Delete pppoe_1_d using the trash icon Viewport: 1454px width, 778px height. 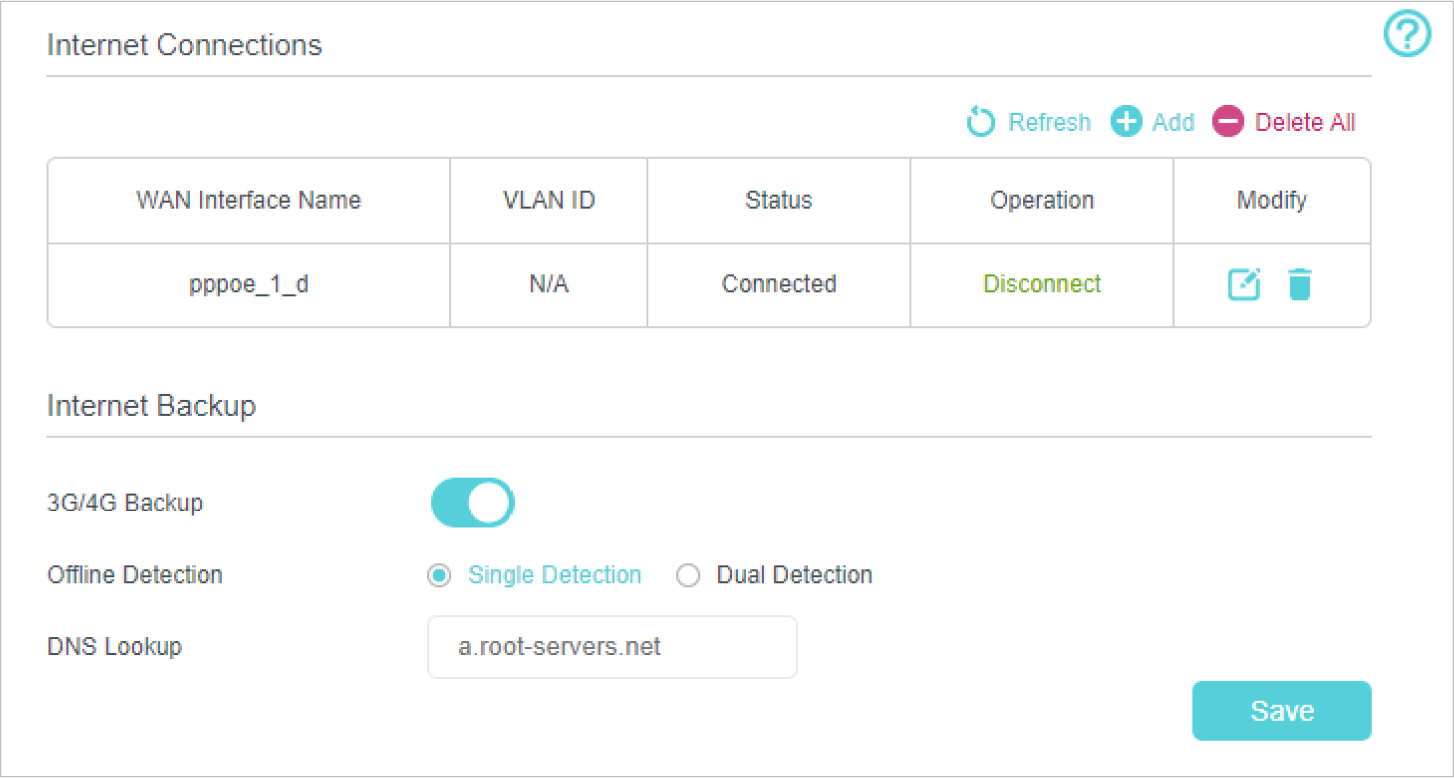tap(1299, 285)
